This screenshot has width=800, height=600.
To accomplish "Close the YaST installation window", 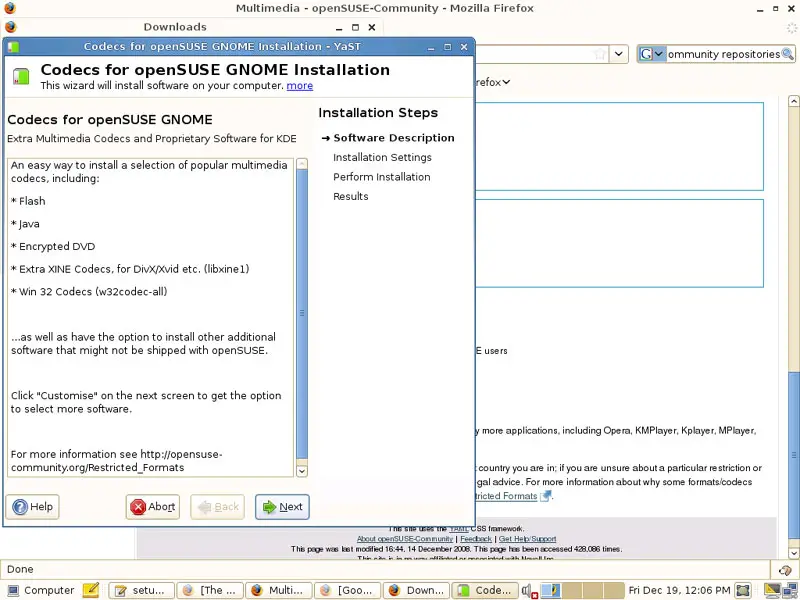I will point(464,47).
